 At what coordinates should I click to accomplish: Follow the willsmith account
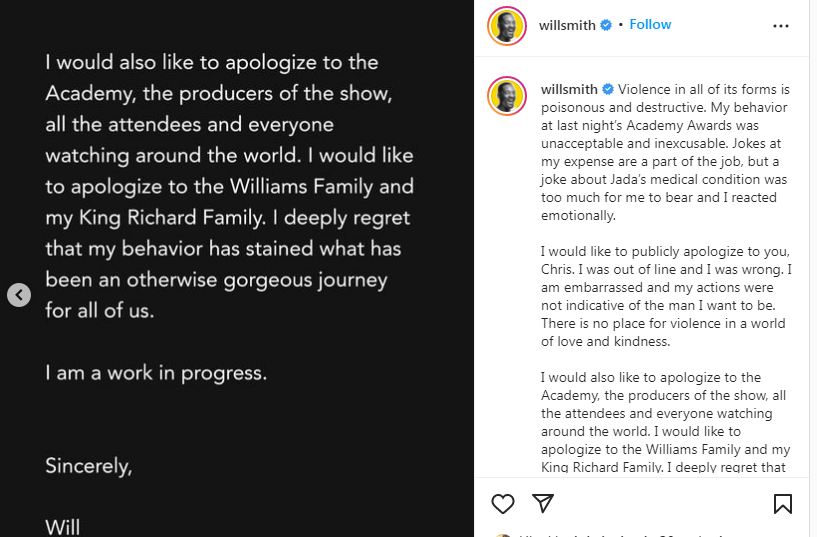coord(650,24)
